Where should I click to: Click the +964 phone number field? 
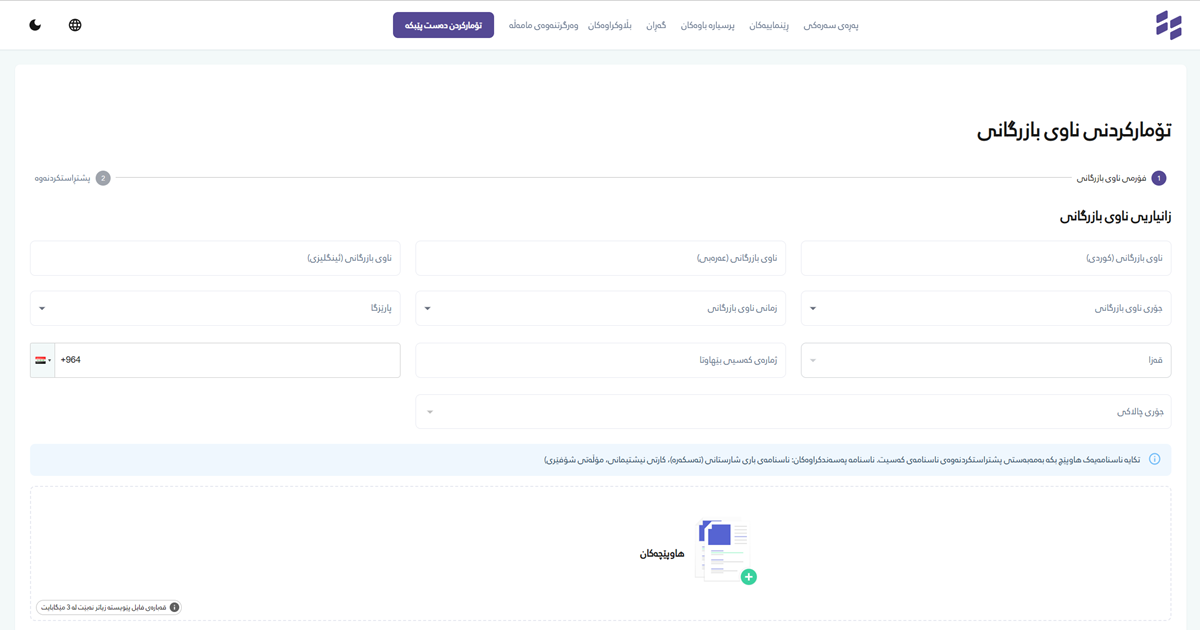pyautogui.click(x=227, y=360)
